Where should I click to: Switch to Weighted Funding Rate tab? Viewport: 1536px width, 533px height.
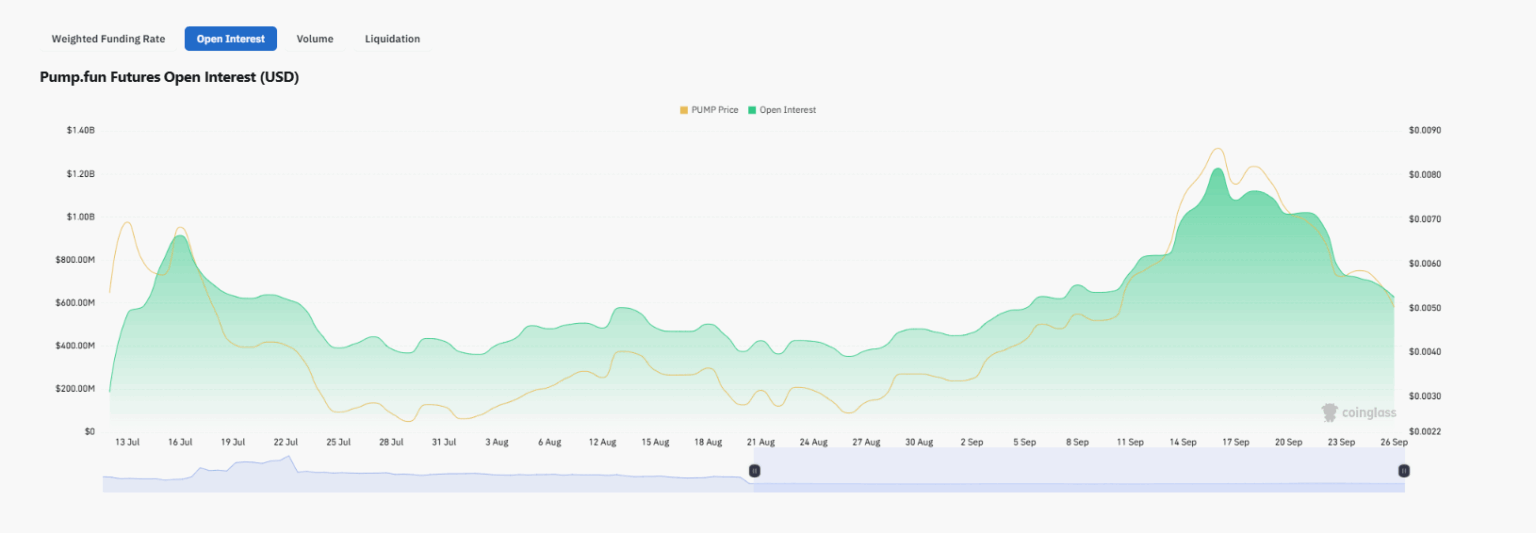click(x=108, y=39)
